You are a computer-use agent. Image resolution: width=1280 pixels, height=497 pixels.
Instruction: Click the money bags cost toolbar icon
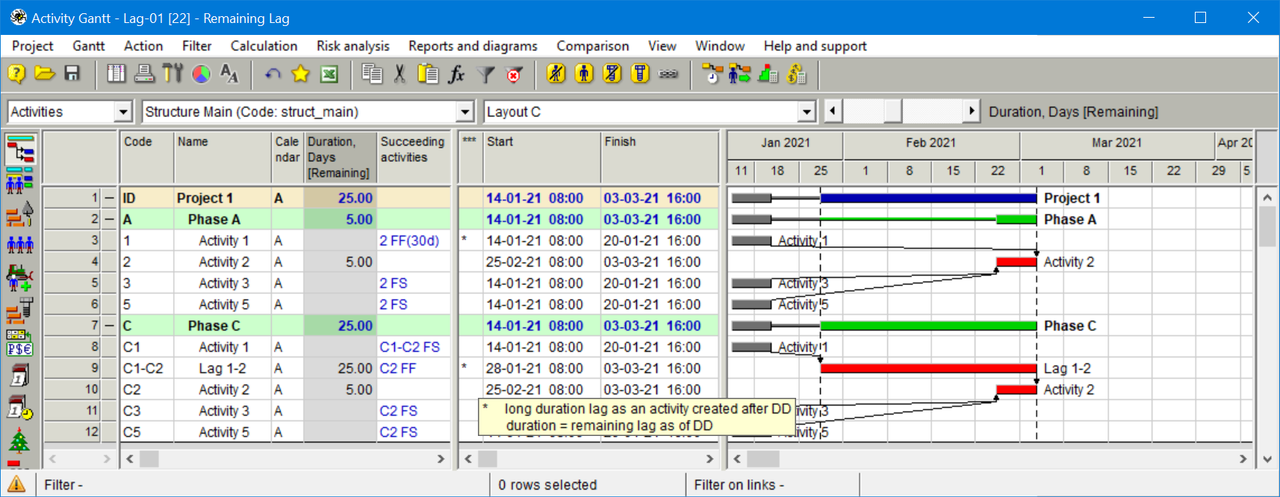797,74
